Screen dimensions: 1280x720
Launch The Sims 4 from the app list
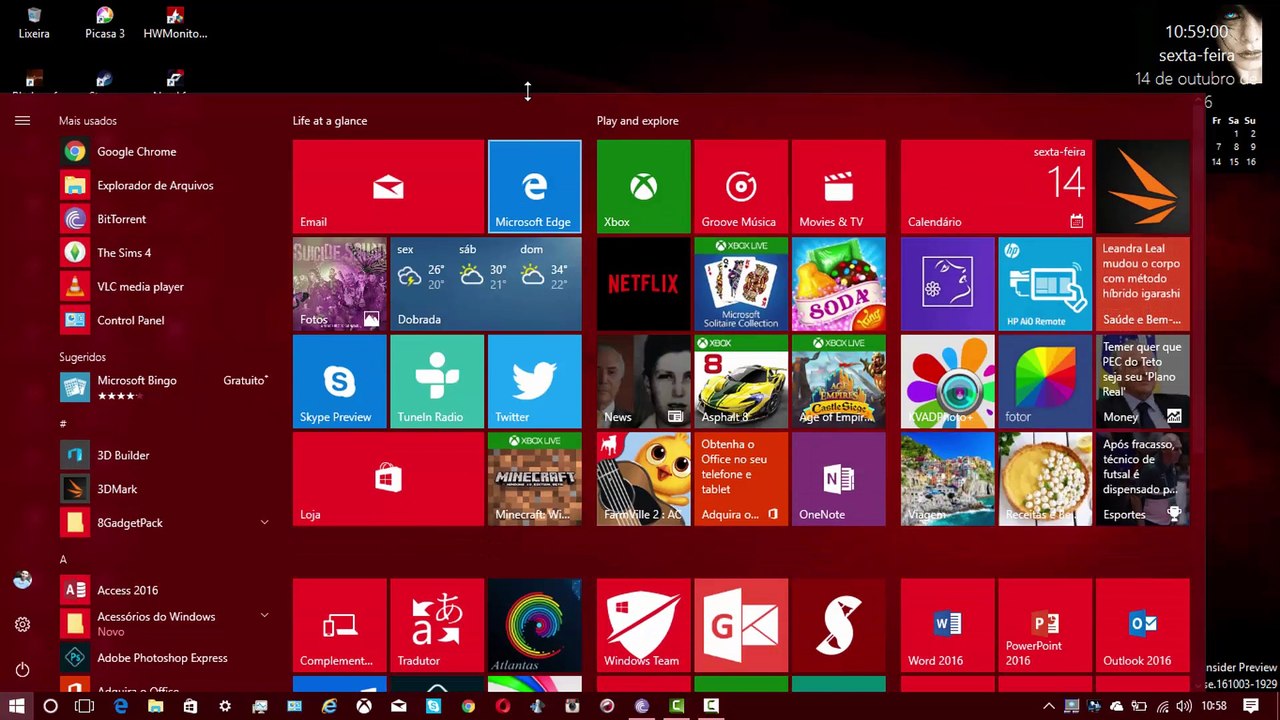165,253
